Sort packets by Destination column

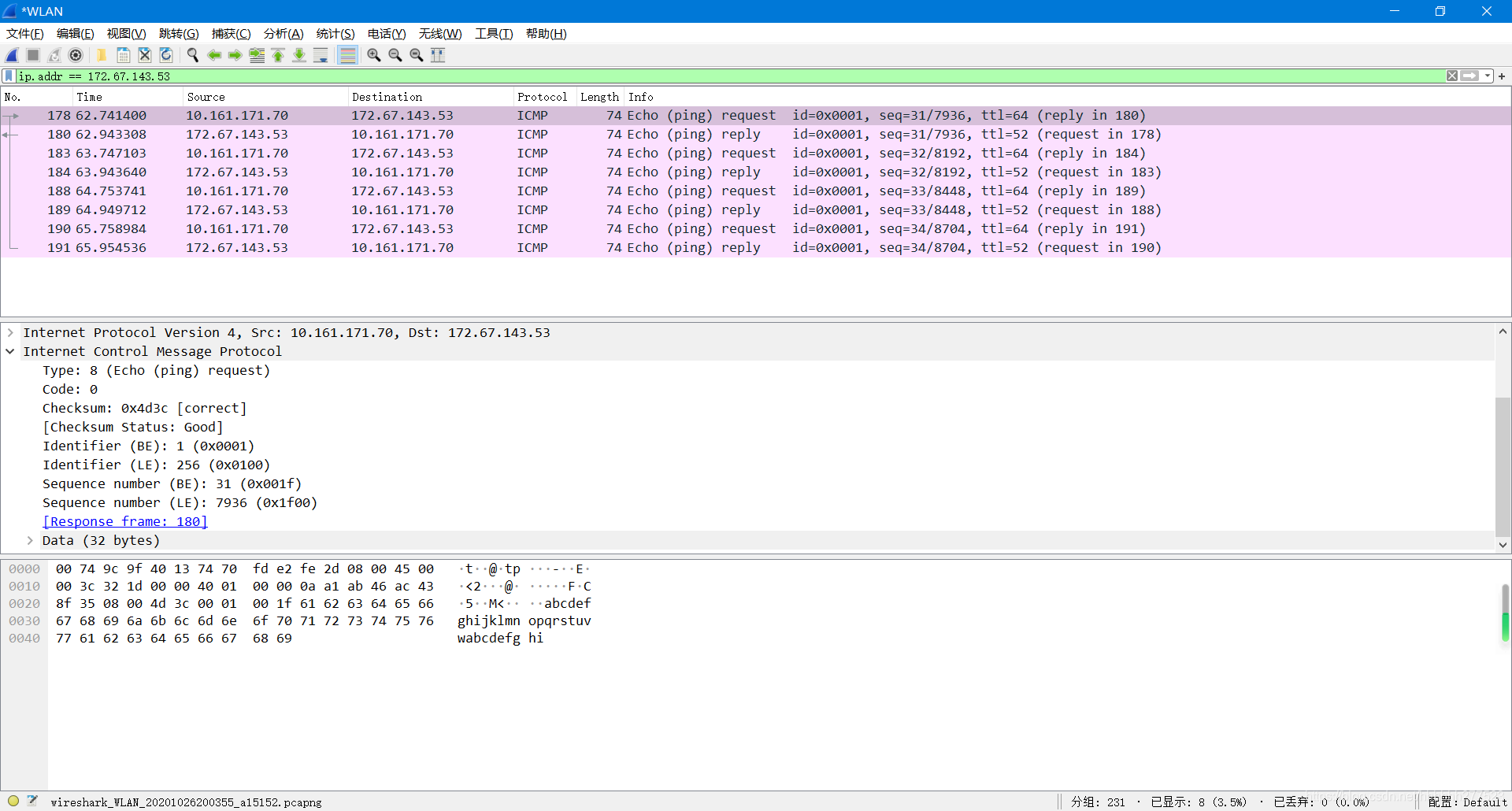[431, 97]
